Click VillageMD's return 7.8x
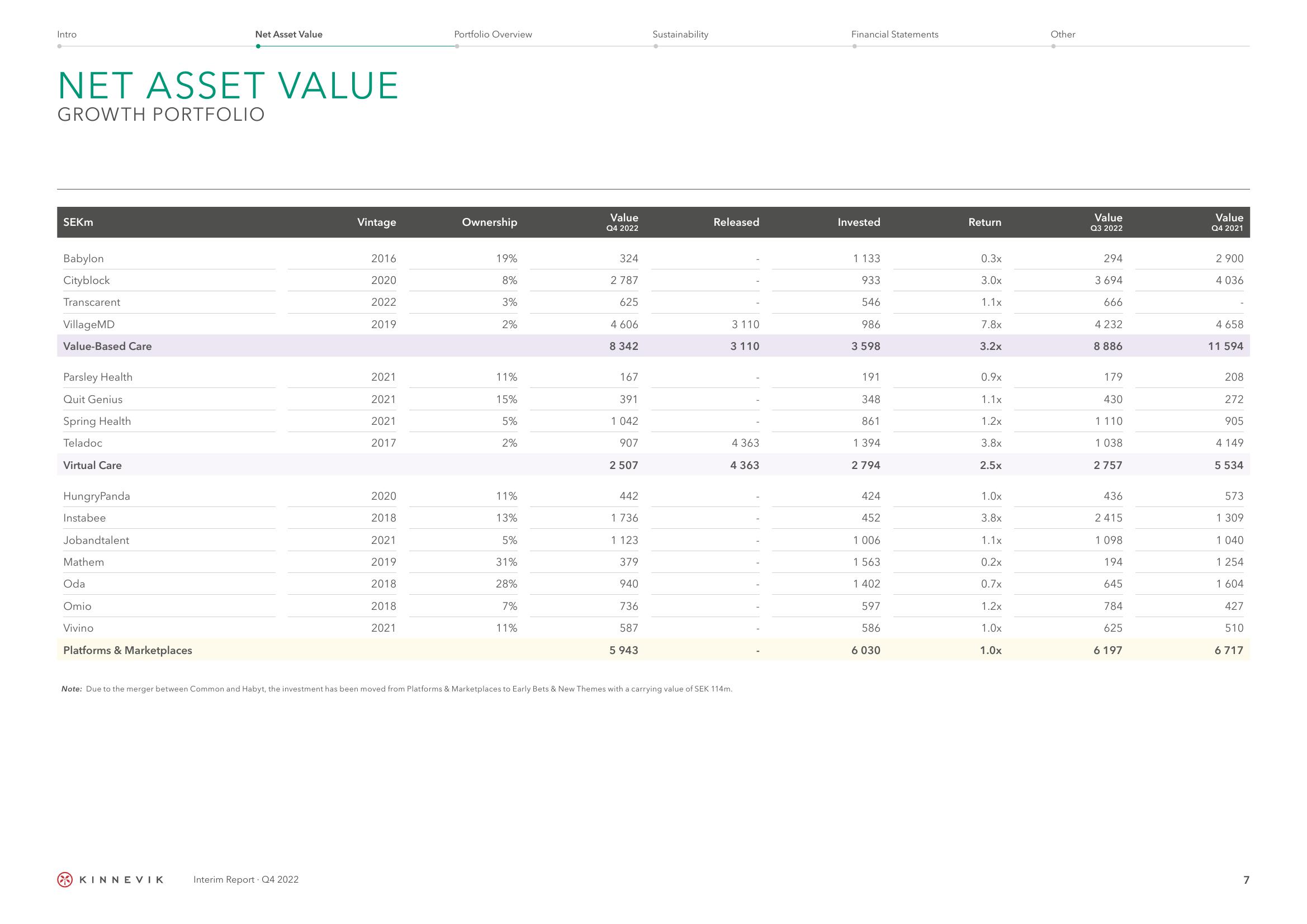 coord(991,325)
